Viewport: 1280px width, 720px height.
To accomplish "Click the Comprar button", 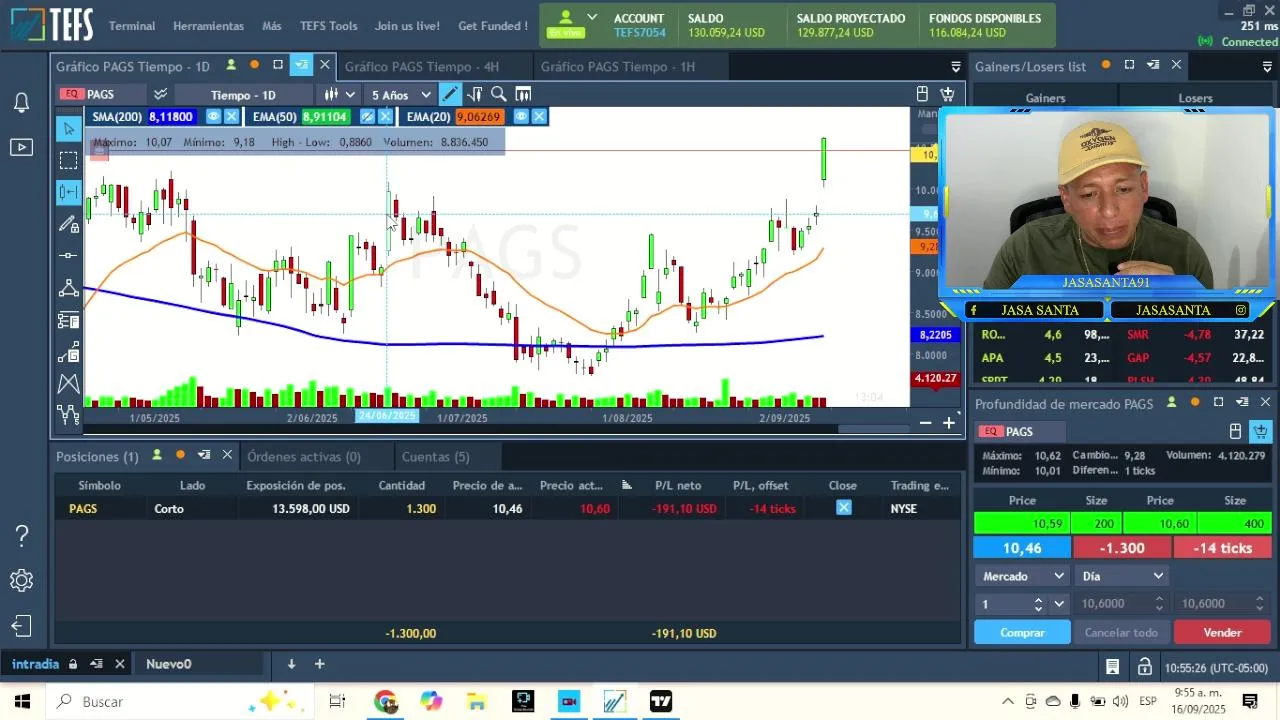I will pos(1022,632).
